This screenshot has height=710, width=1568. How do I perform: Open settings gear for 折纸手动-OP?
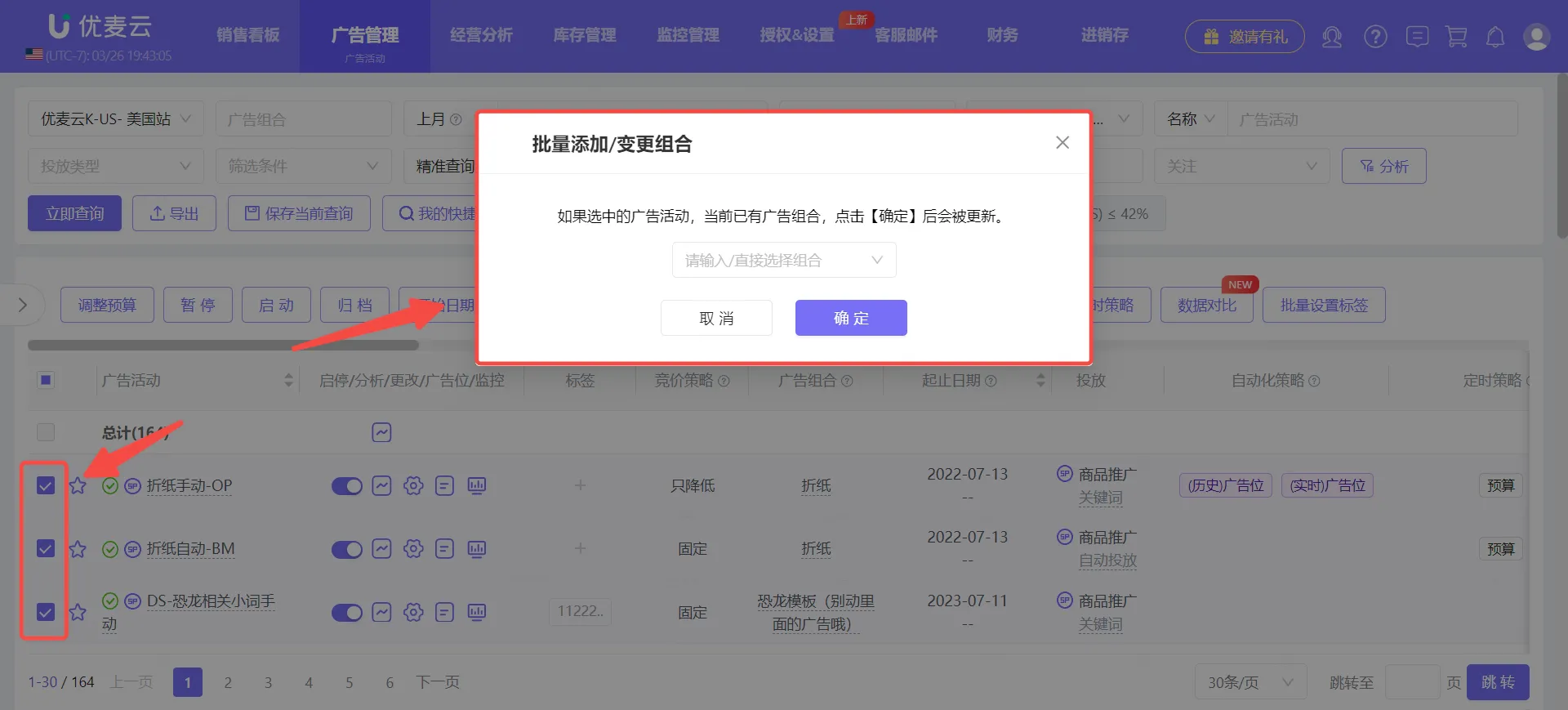[x=413, y=485]
